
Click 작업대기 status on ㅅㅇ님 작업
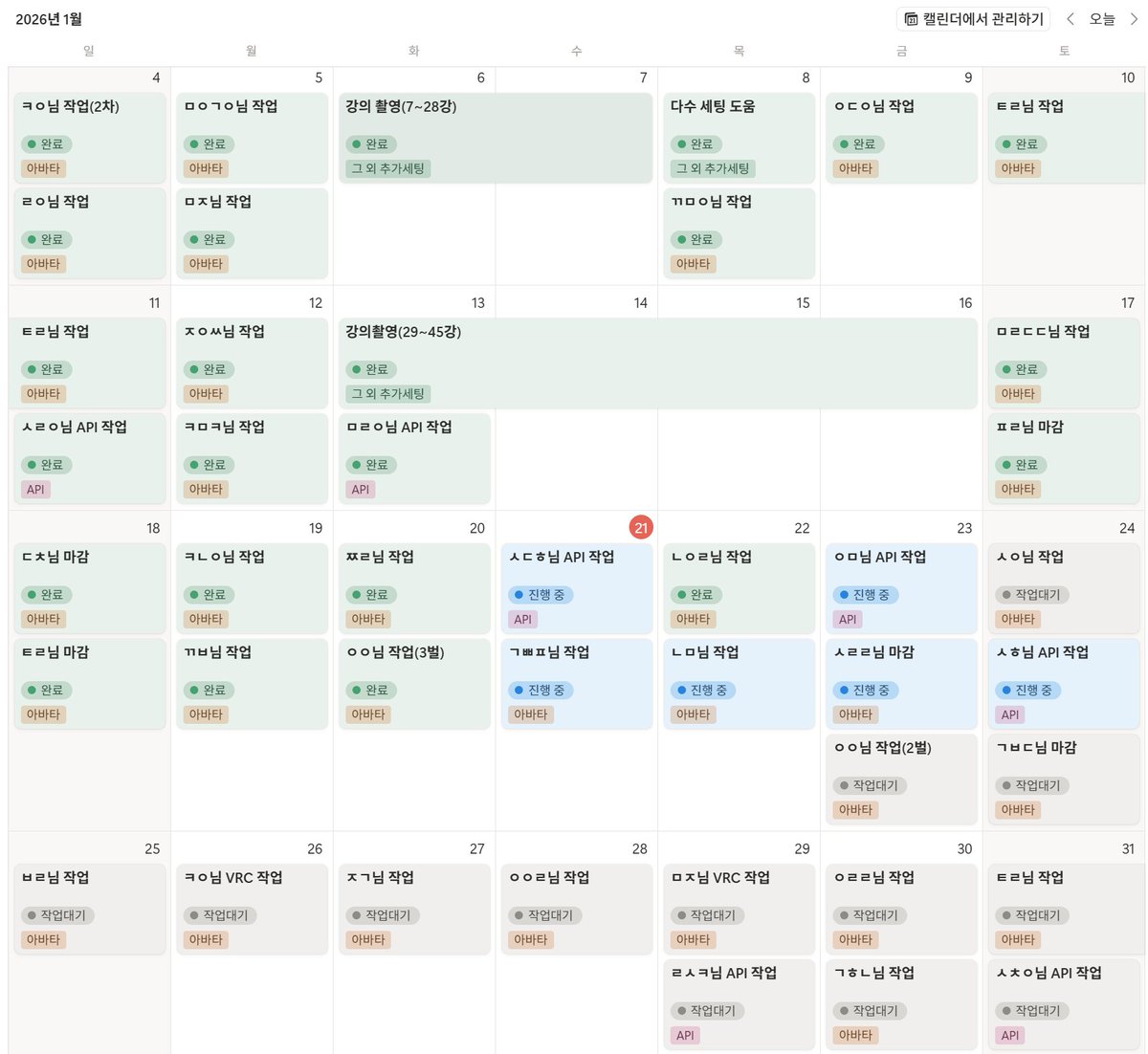click(1030, 595)
